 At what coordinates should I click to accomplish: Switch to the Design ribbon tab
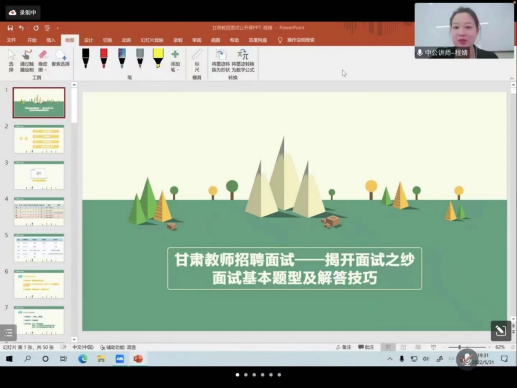[88, 40]
